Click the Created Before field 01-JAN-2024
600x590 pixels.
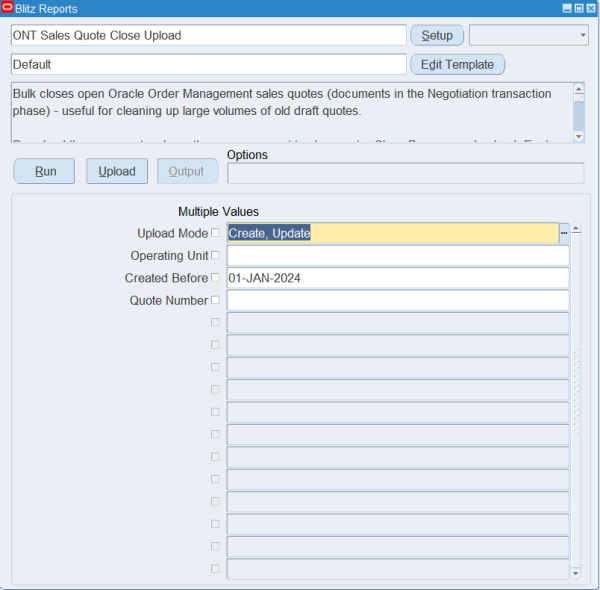click(x=398, y=278)
